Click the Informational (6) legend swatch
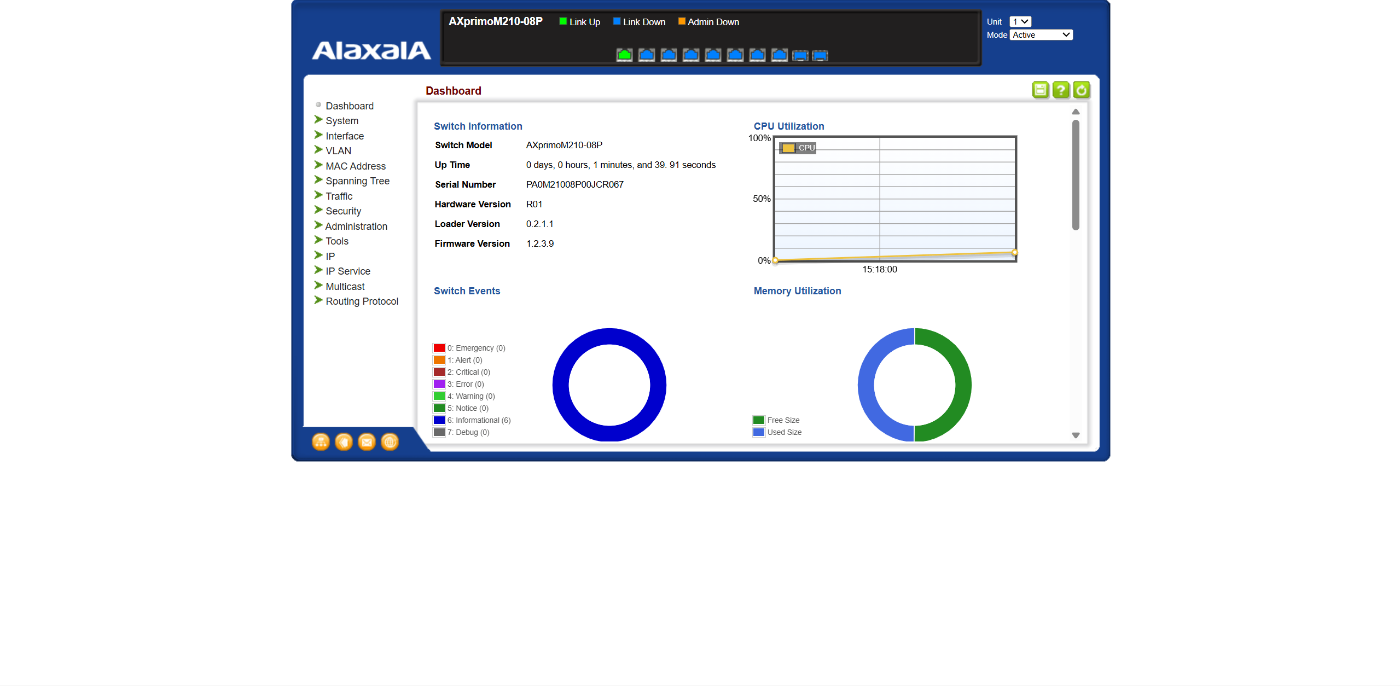Screen dimensions: 1400x686 pyautogui.click(x=439, y=420)
